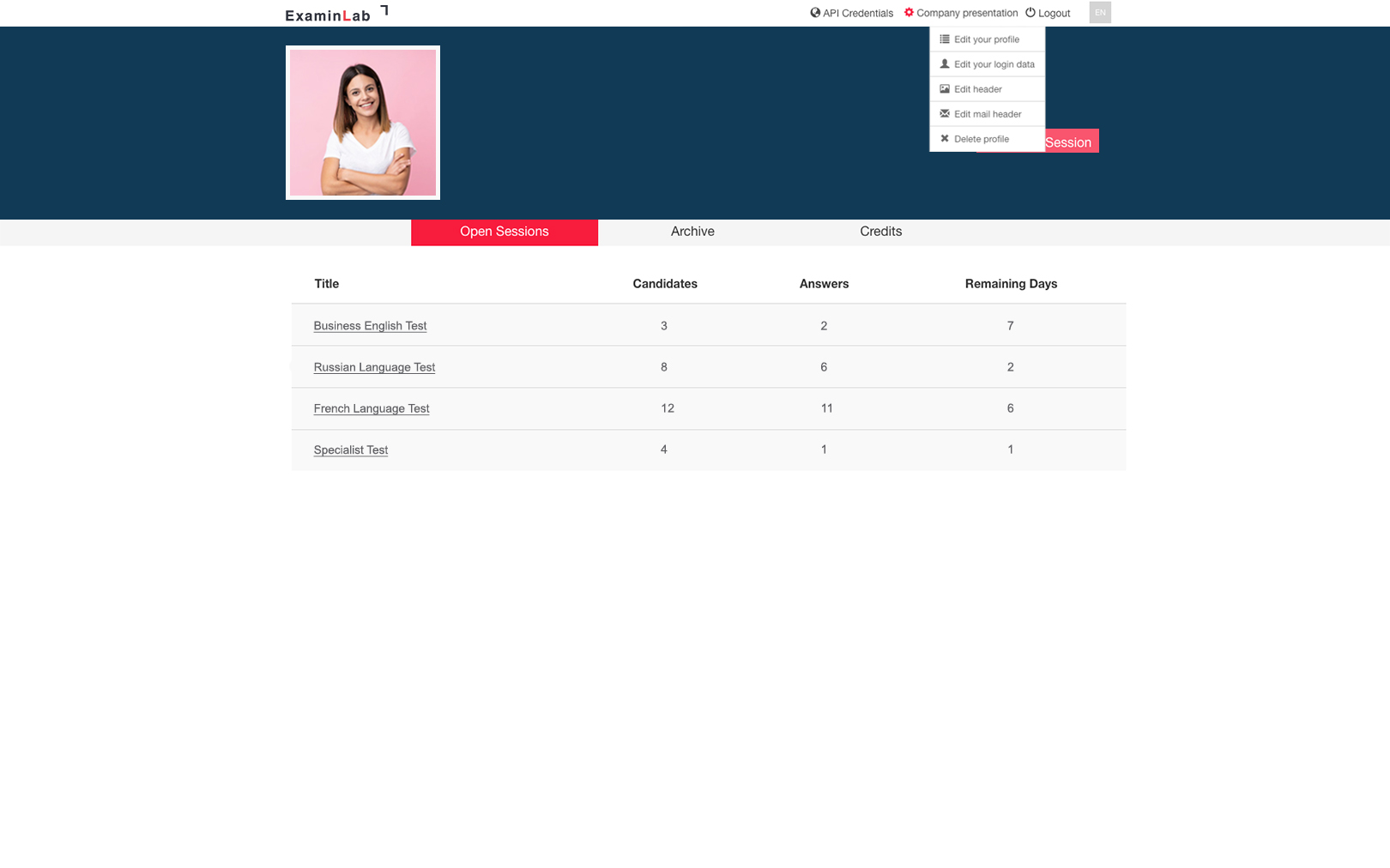Click the Logout link
The height and width of the screenshot is (868, 1390).
pyautogui.click(x=1049, y=13)
